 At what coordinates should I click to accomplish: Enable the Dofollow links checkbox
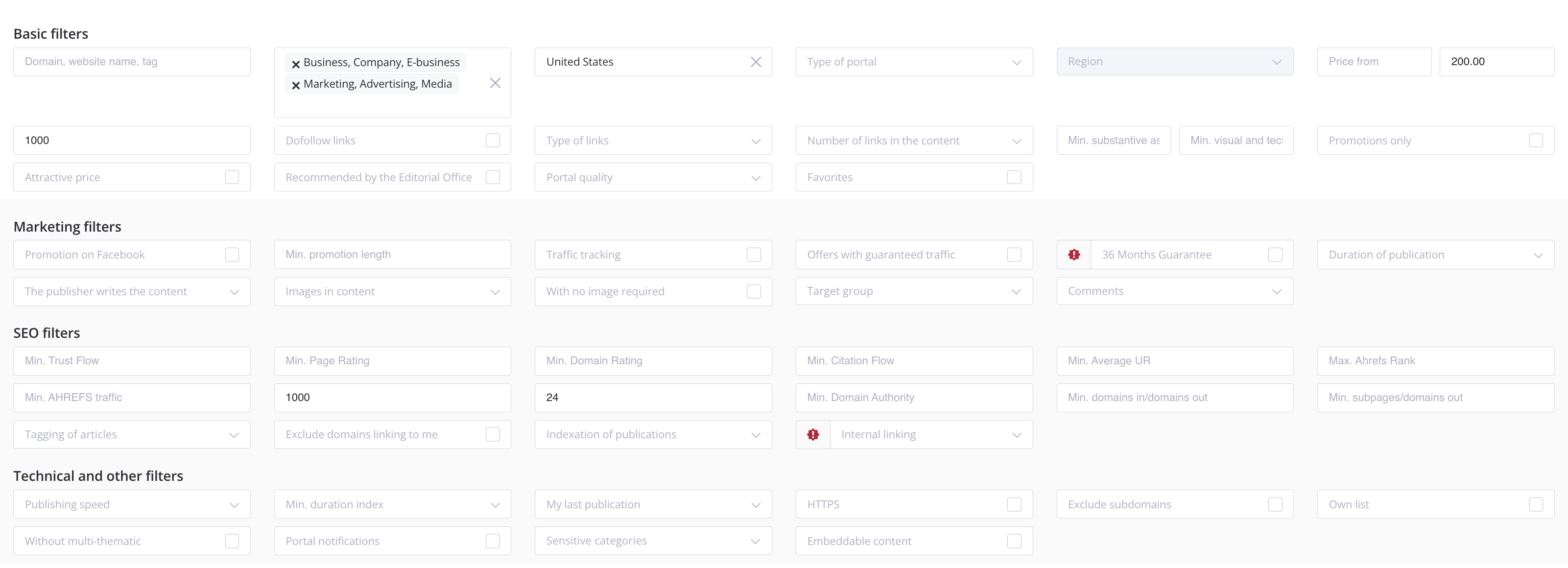[x=493, y=141]
